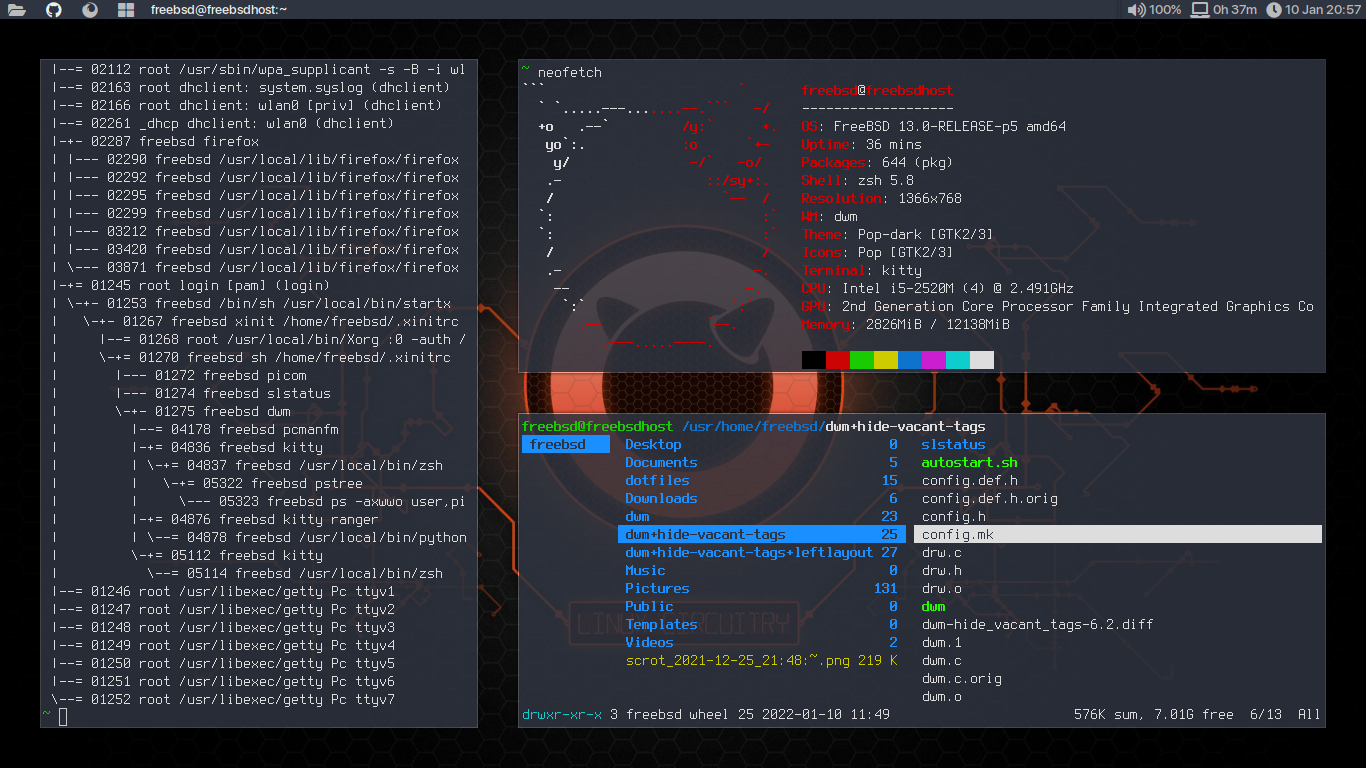The width and height of the screenshot is (1366, 768).
Task: Click the Shell: zsh 5.8 line
Action: click(x=857, y=181)
